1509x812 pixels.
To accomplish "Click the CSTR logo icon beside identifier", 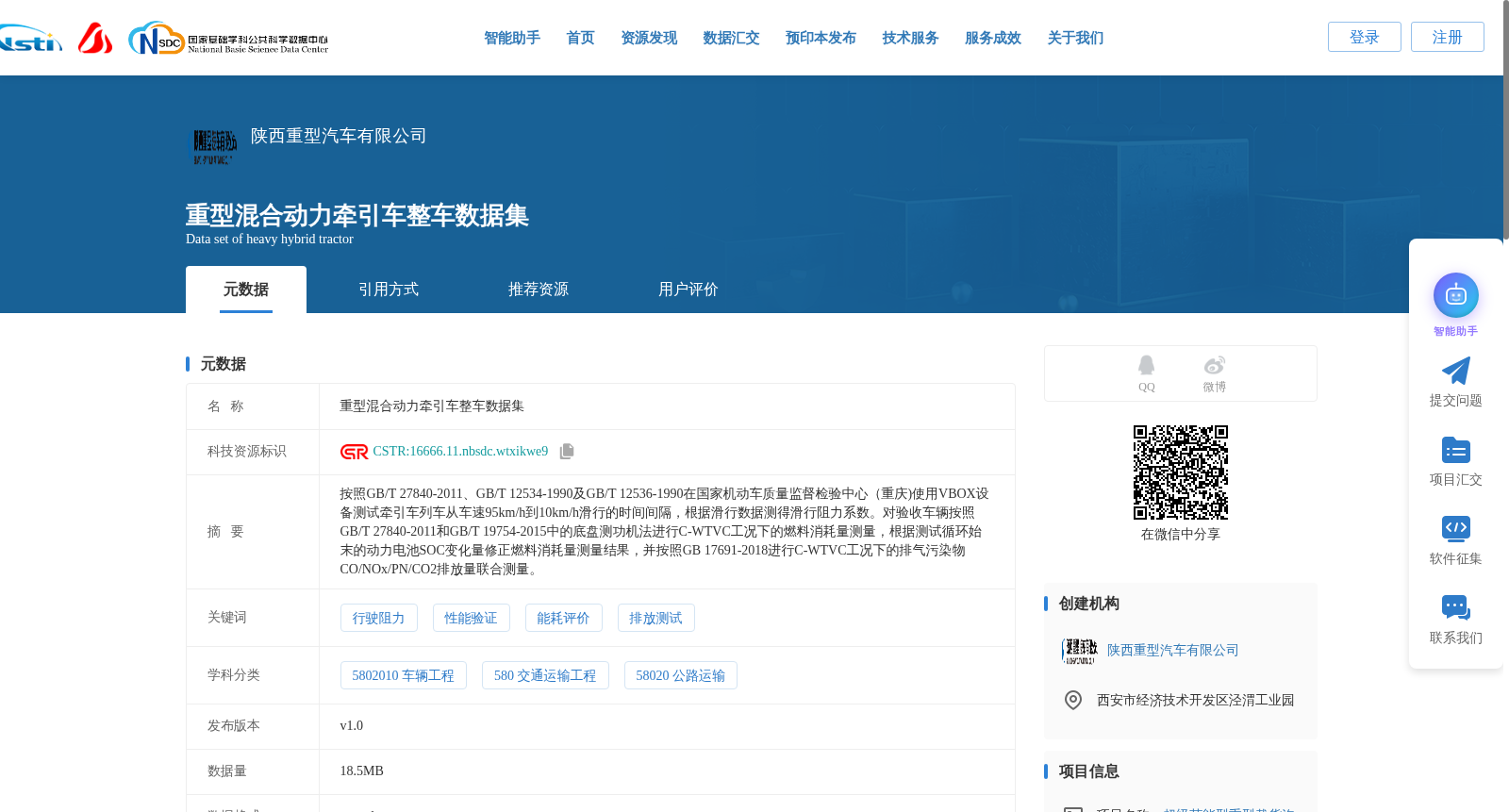I will click(354, 452).
